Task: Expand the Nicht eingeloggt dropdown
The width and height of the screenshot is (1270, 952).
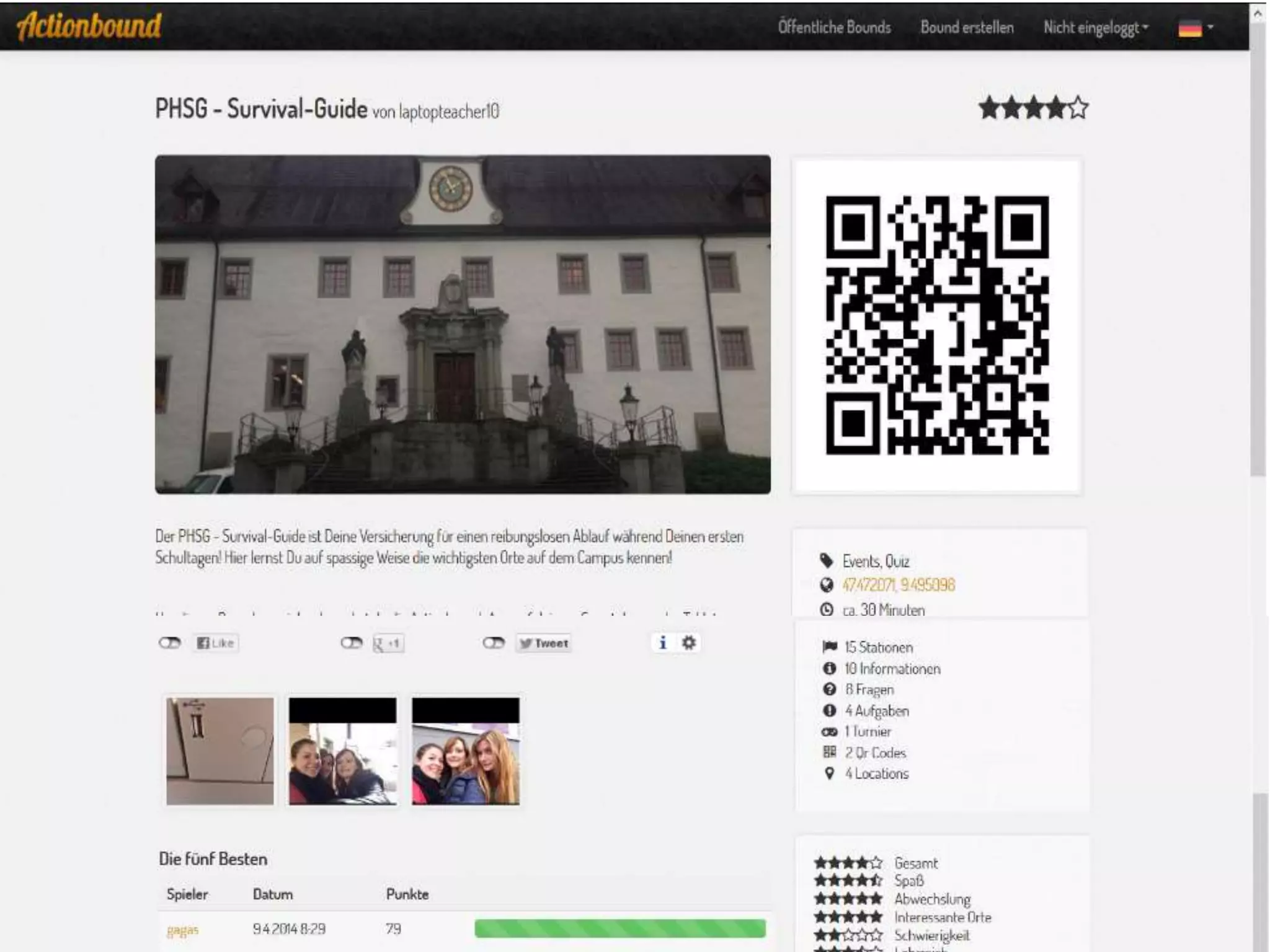Action: (1096, 28)
